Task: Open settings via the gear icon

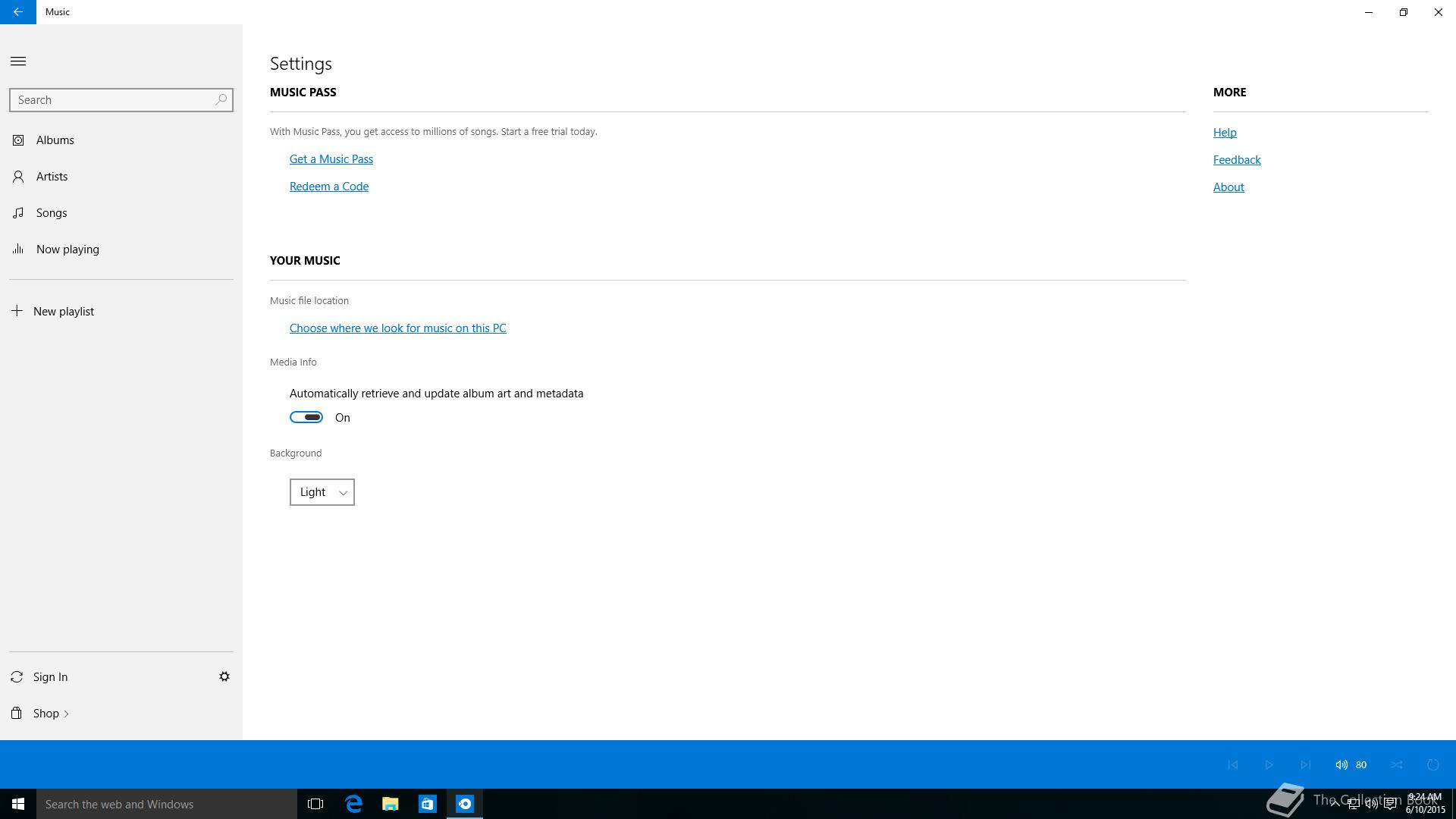Action: pos(224,676)
